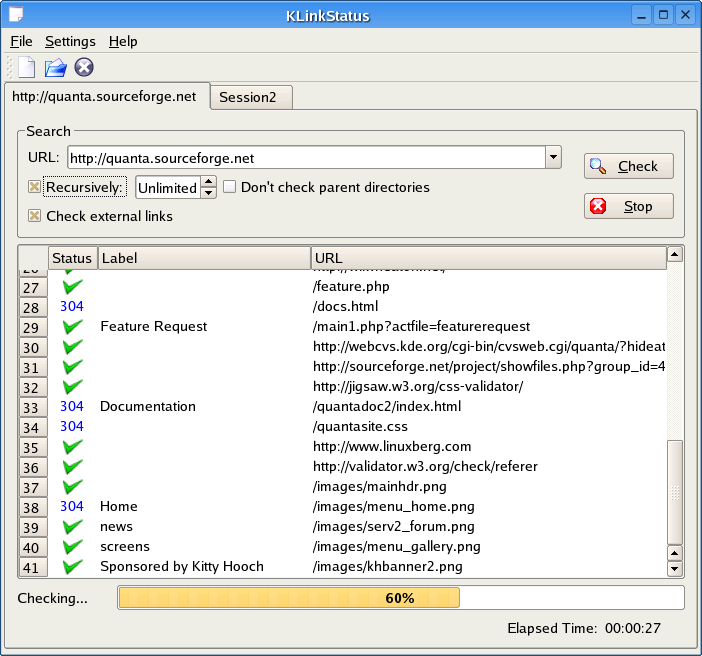
Task: Click the scrollbar bottom down arrow
Action: pos(675,569)
